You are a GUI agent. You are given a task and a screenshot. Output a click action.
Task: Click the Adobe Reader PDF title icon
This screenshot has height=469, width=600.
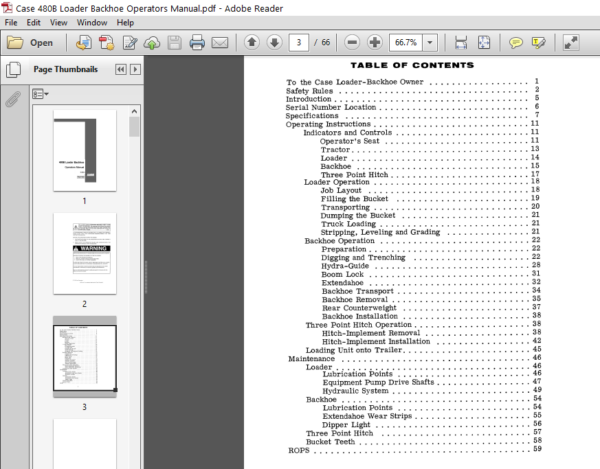click(x=7, y=8)
